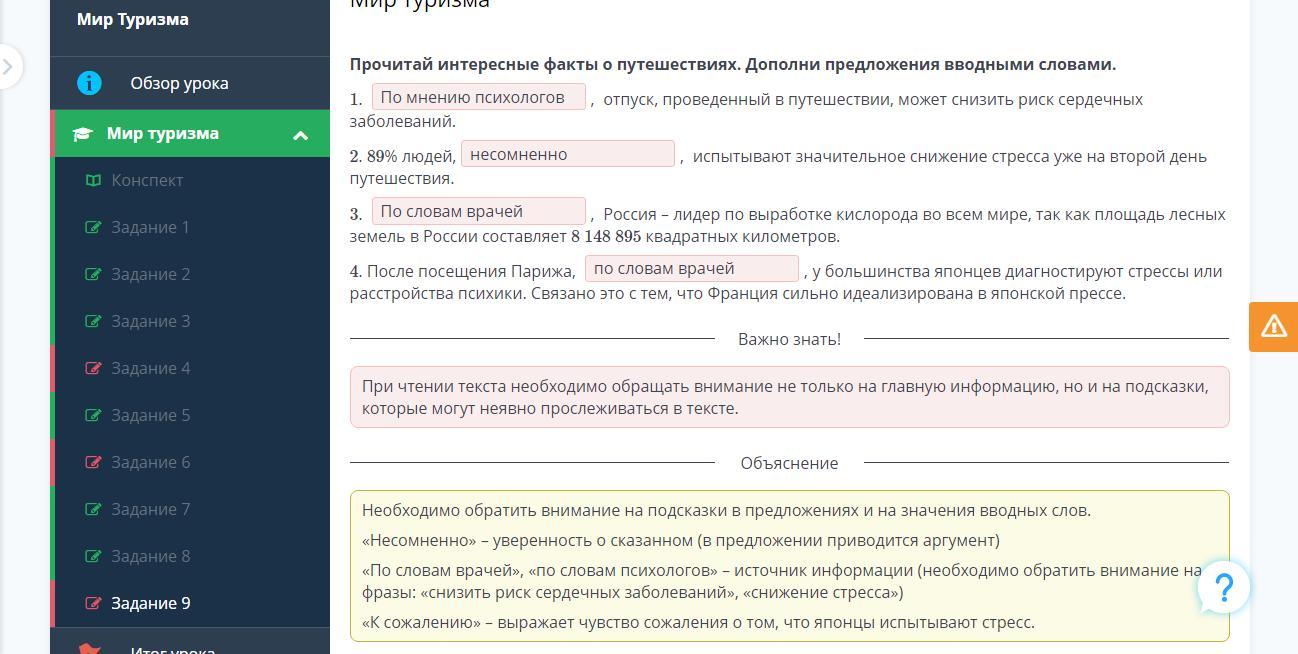Select Задание 8 from lesson list
Screen dimensions: 1298x654
click(150, 556)
